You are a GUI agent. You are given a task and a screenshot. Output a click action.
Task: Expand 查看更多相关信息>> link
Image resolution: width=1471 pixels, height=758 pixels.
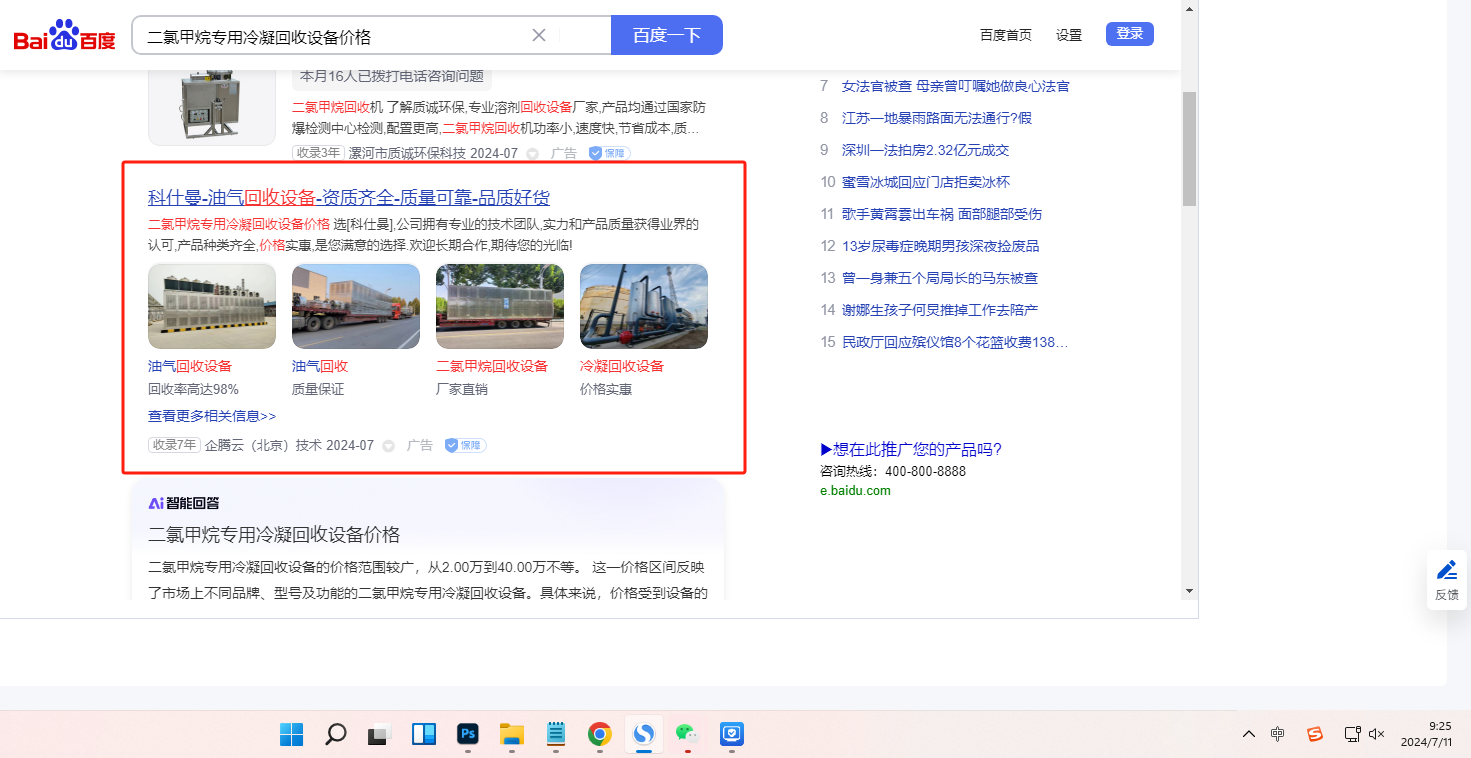[212, 416]
